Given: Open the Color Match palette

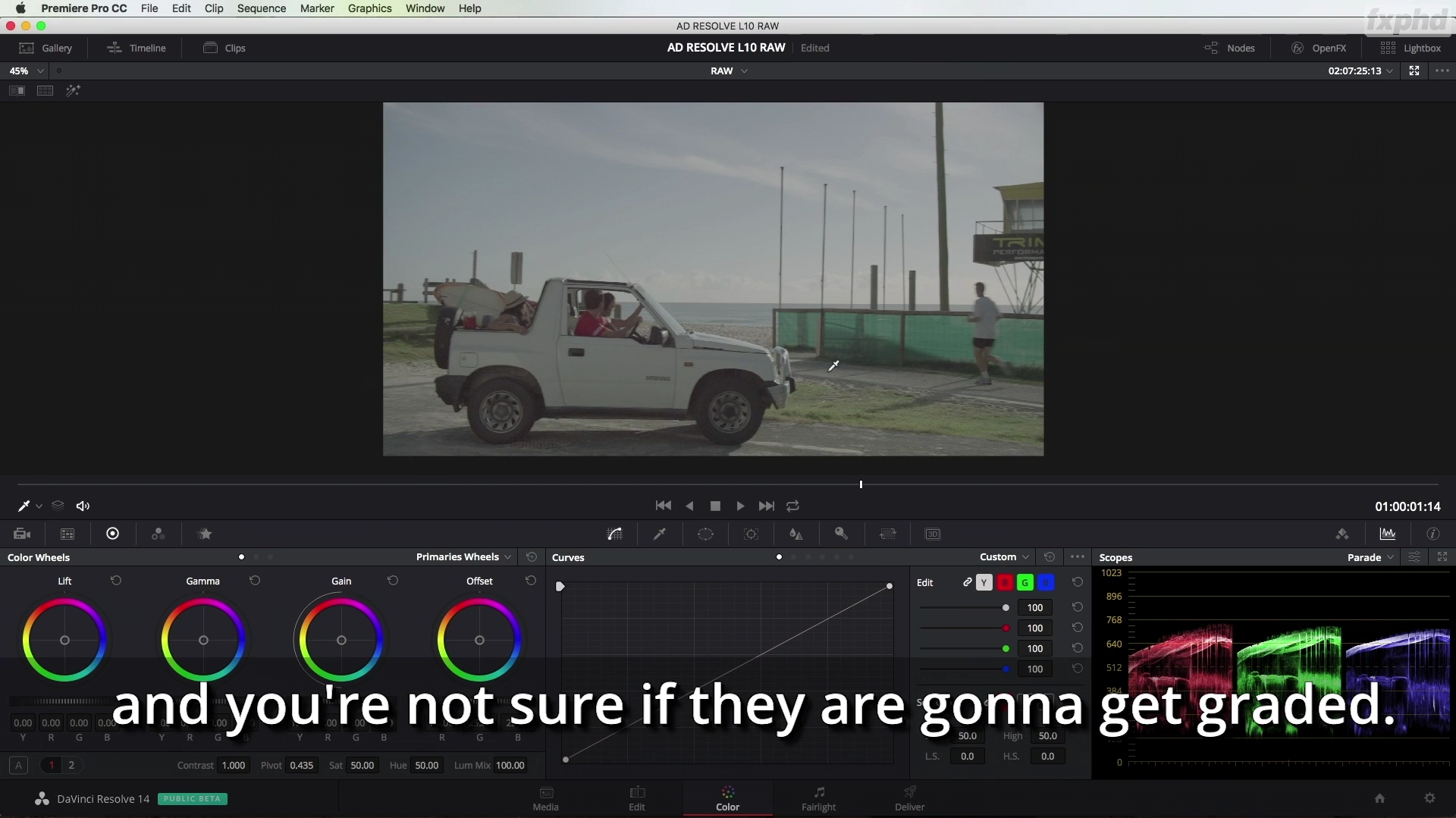Looking at the screenshot, I should [x=67, y=534].
